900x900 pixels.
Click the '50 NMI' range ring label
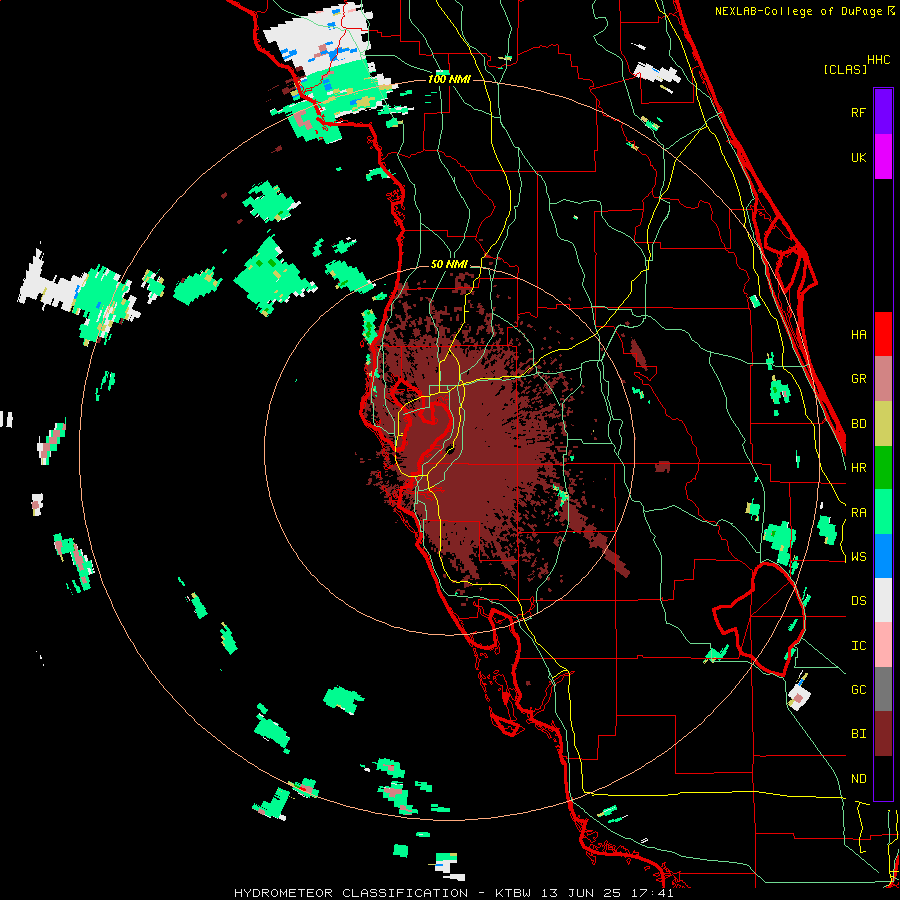click(449, 265)
